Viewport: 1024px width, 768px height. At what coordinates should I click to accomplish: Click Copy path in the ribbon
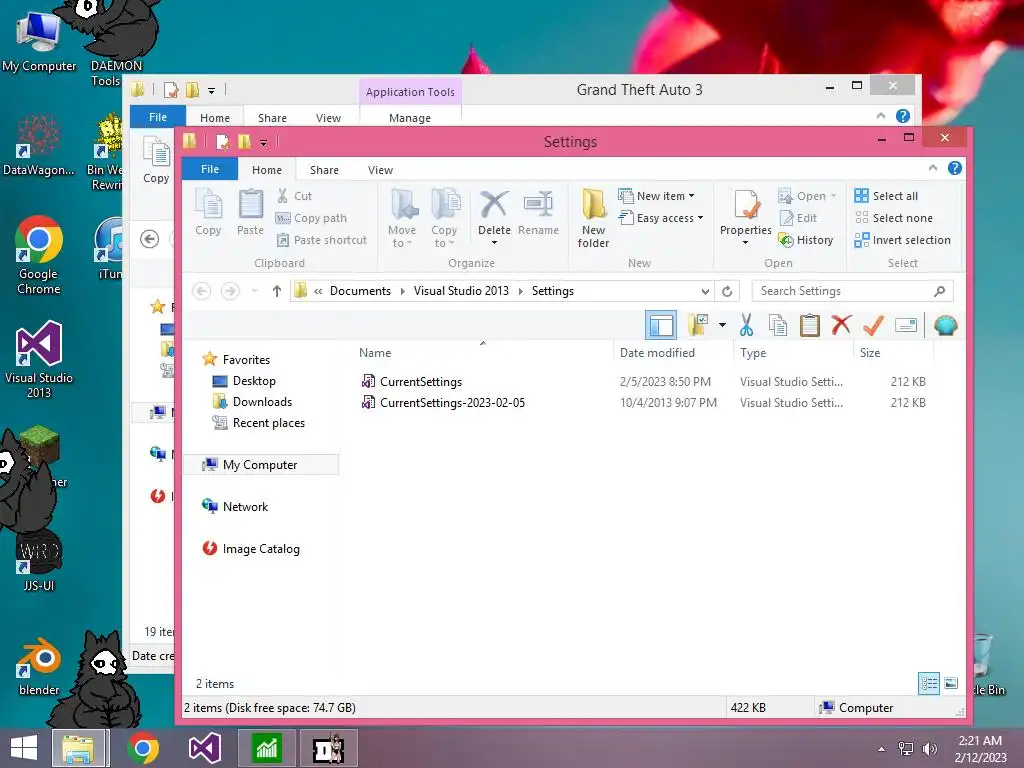312,218
